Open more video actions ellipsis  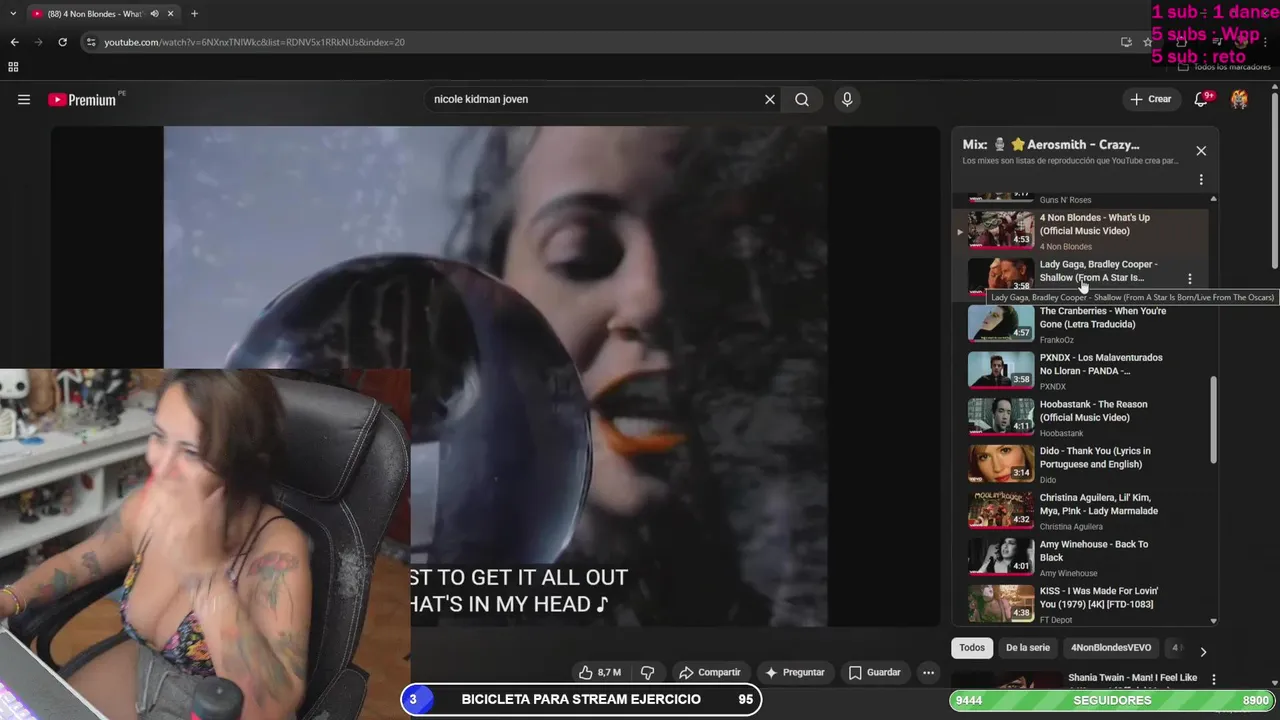[928, 672]
